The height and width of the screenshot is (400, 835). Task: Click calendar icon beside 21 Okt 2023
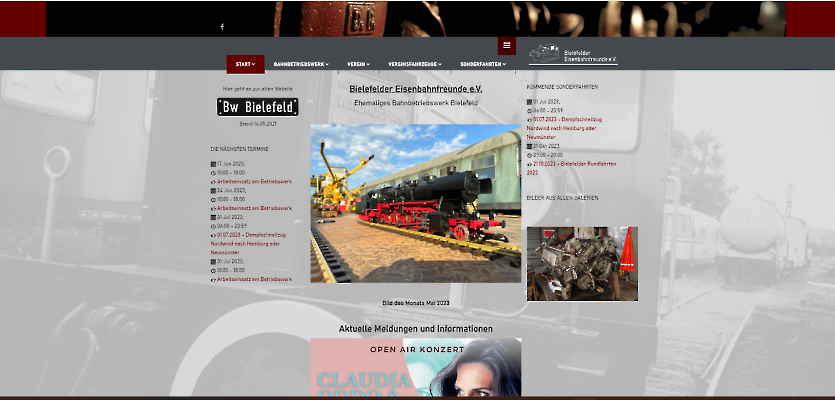[x=529, y=146]
